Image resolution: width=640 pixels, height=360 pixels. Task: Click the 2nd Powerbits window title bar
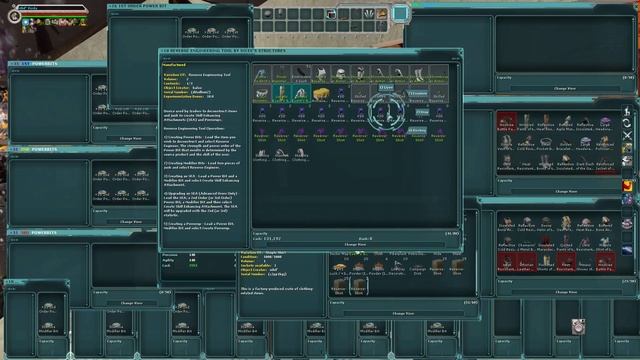click(x=82, y=150)
